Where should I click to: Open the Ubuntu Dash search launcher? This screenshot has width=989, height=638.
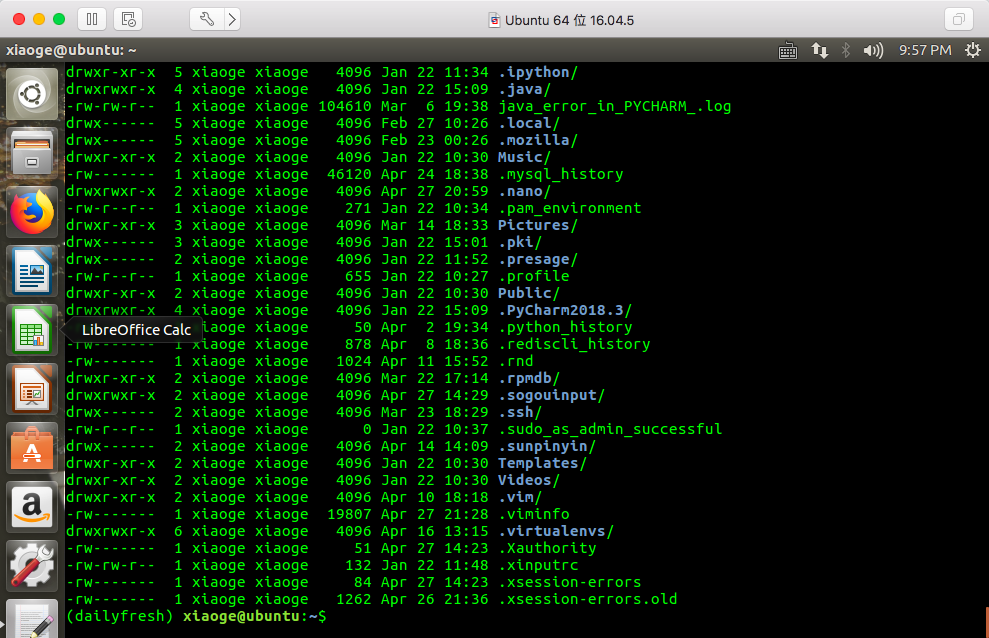tap(32, 95)
